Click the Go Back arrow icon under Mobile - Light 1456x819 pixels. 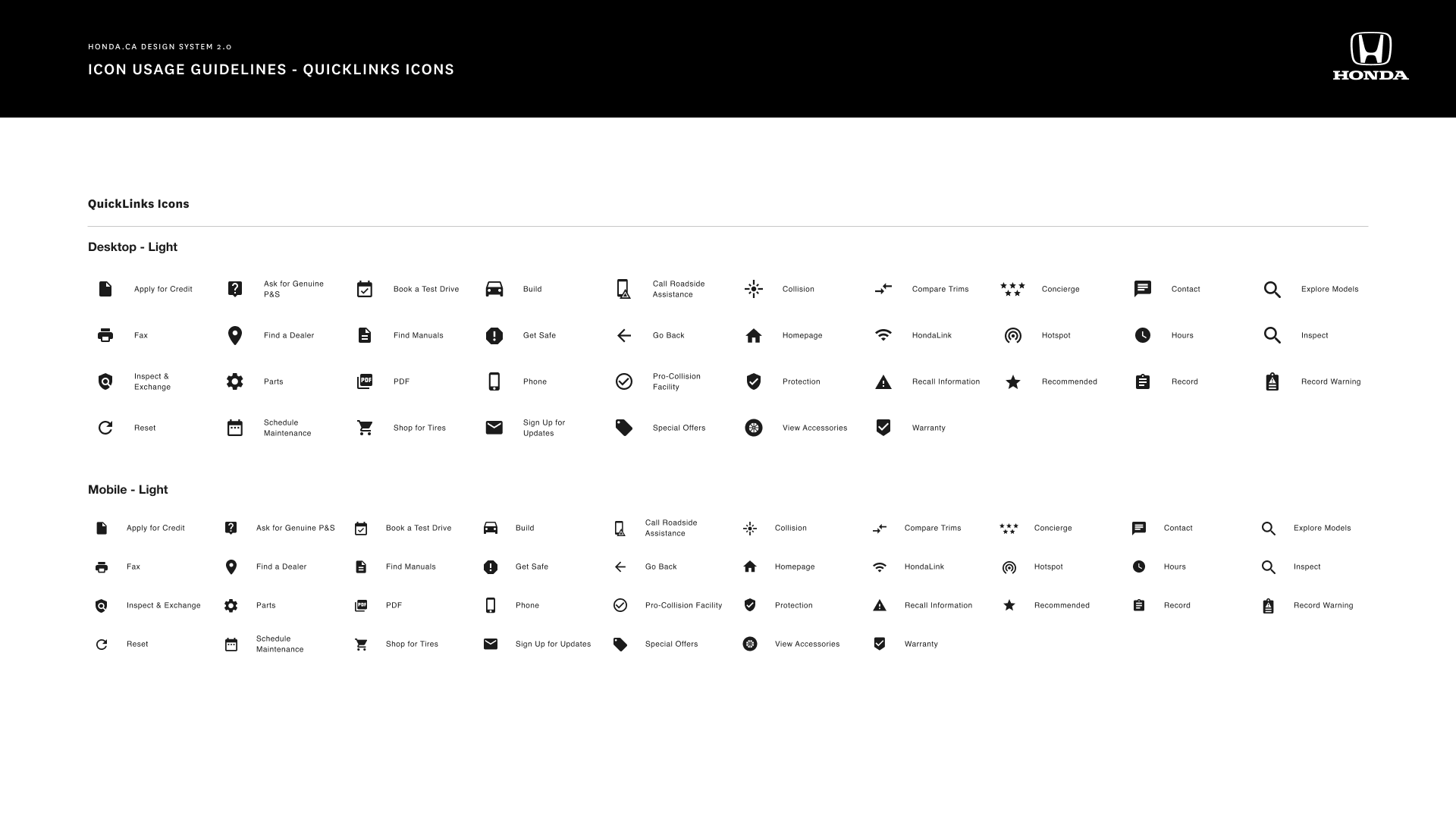click(620, 566)
